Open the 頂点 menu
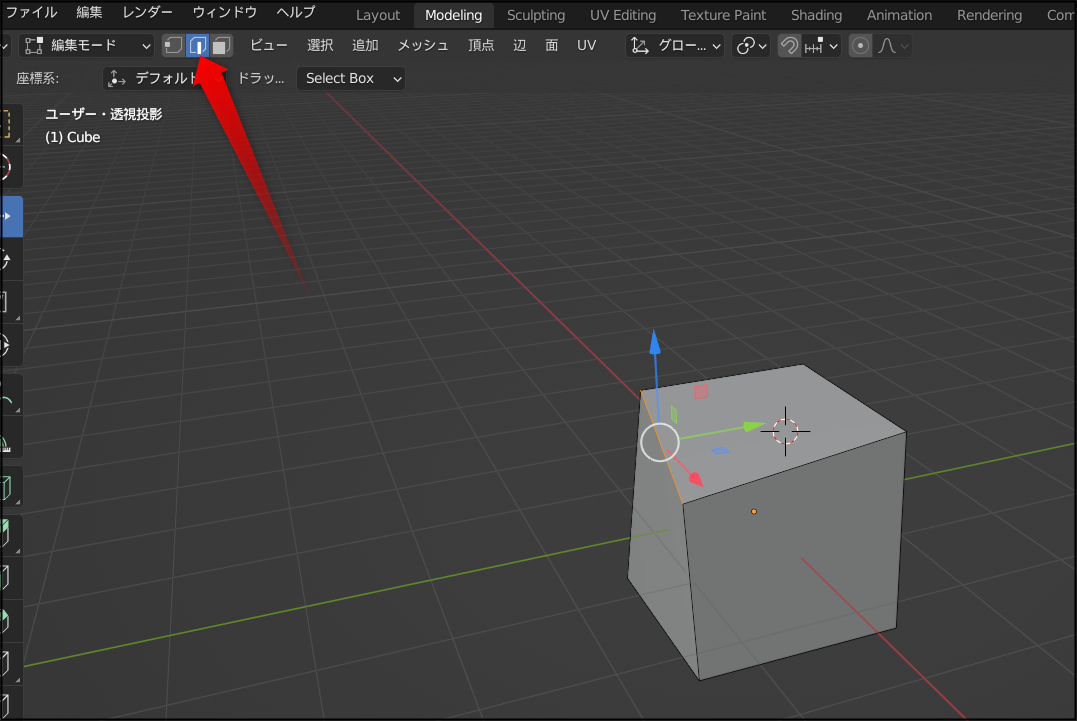 pyautogui.click(x=481, y=45)
